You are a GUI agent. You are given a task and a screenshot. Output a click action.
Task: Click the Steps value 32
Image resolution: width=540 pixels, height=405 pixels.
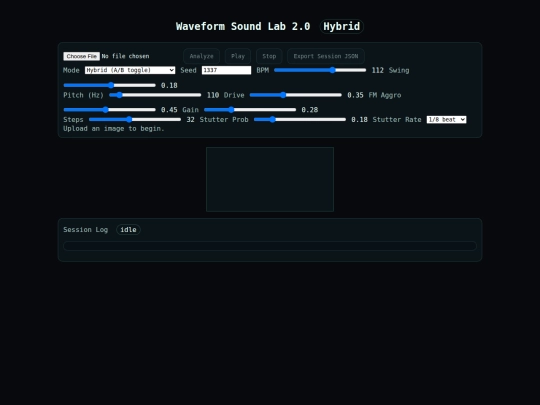click(190, 120)
